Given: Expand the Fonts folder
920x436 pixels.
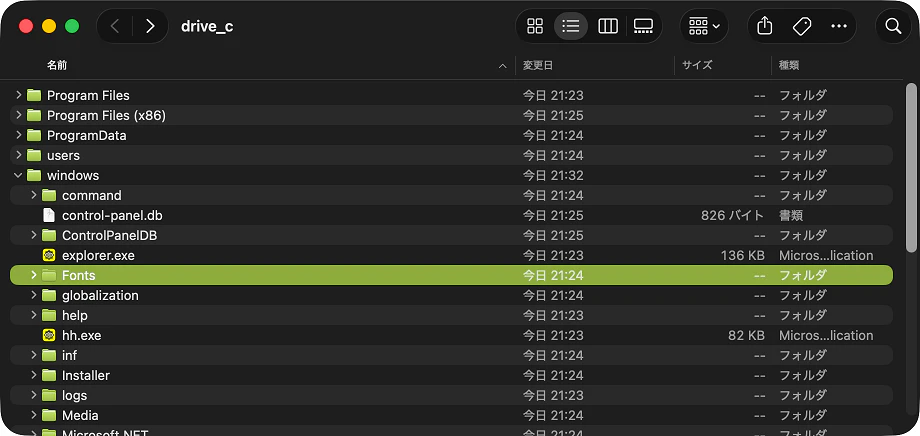Looking at the screenshot, I should coord(33,275).
